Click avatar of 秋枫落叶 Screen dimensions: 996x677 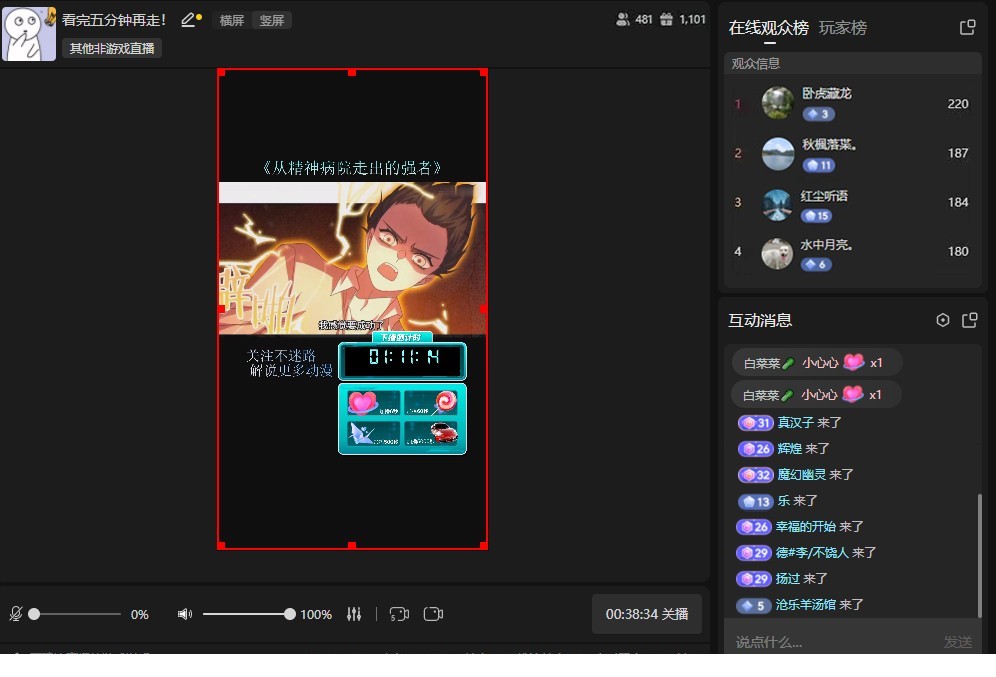pyautogui.click(x=777, y=153)
